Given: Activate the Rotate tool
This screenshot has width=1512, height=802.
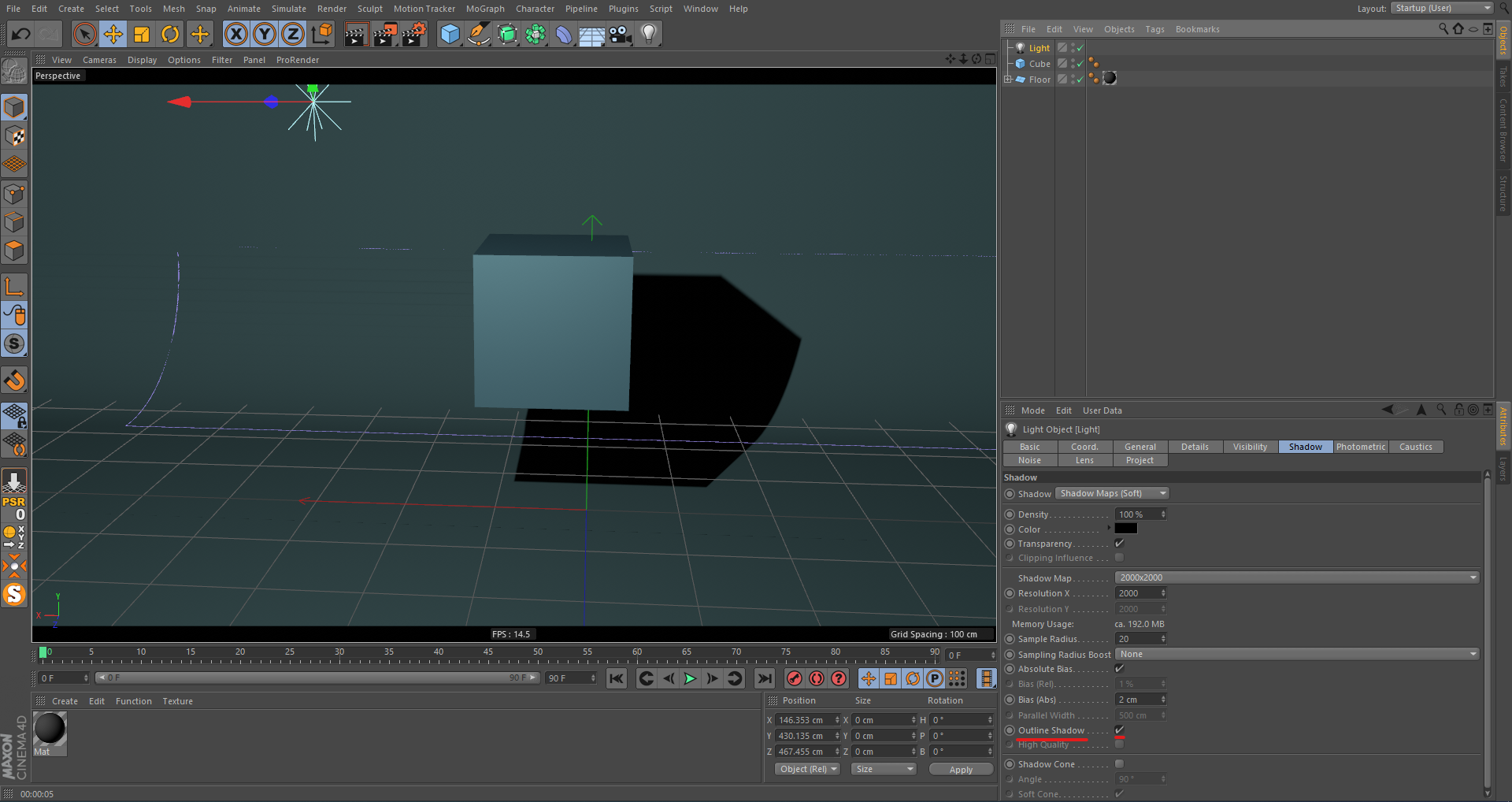Looking at the screenshot, I should click(170, 34).
